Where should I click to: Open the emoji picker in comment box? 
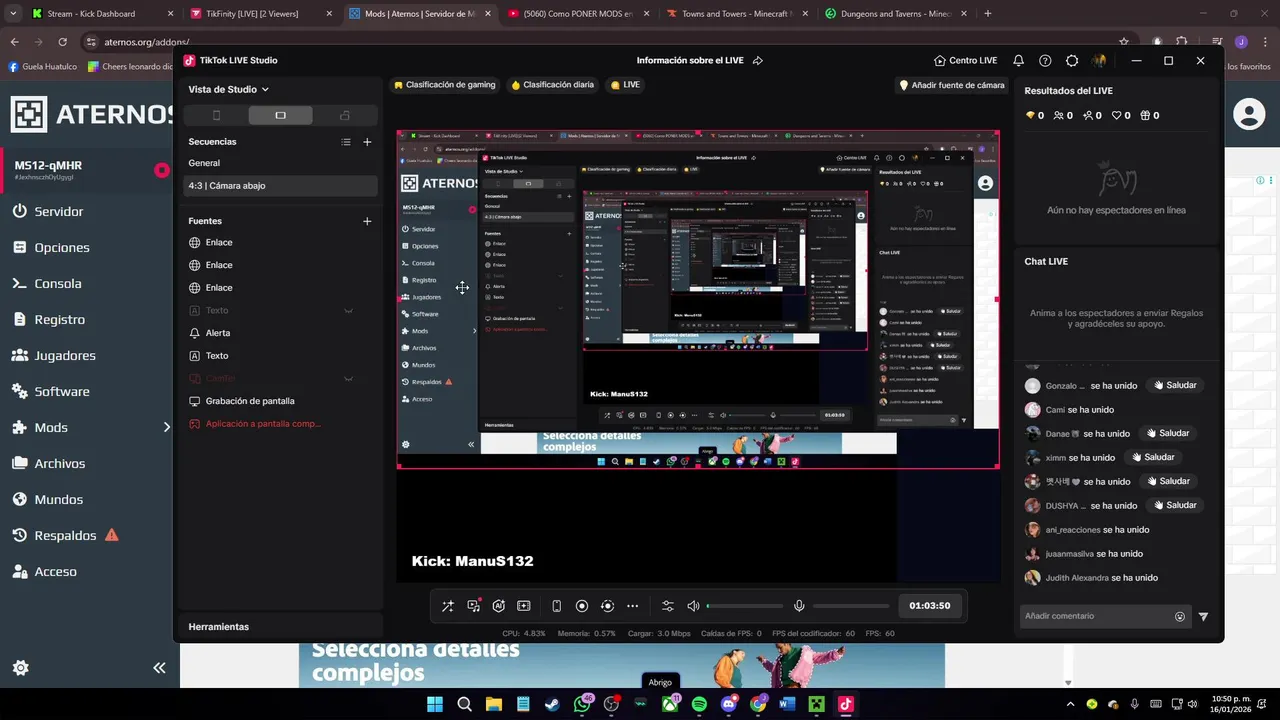[x=1180, y=617]
